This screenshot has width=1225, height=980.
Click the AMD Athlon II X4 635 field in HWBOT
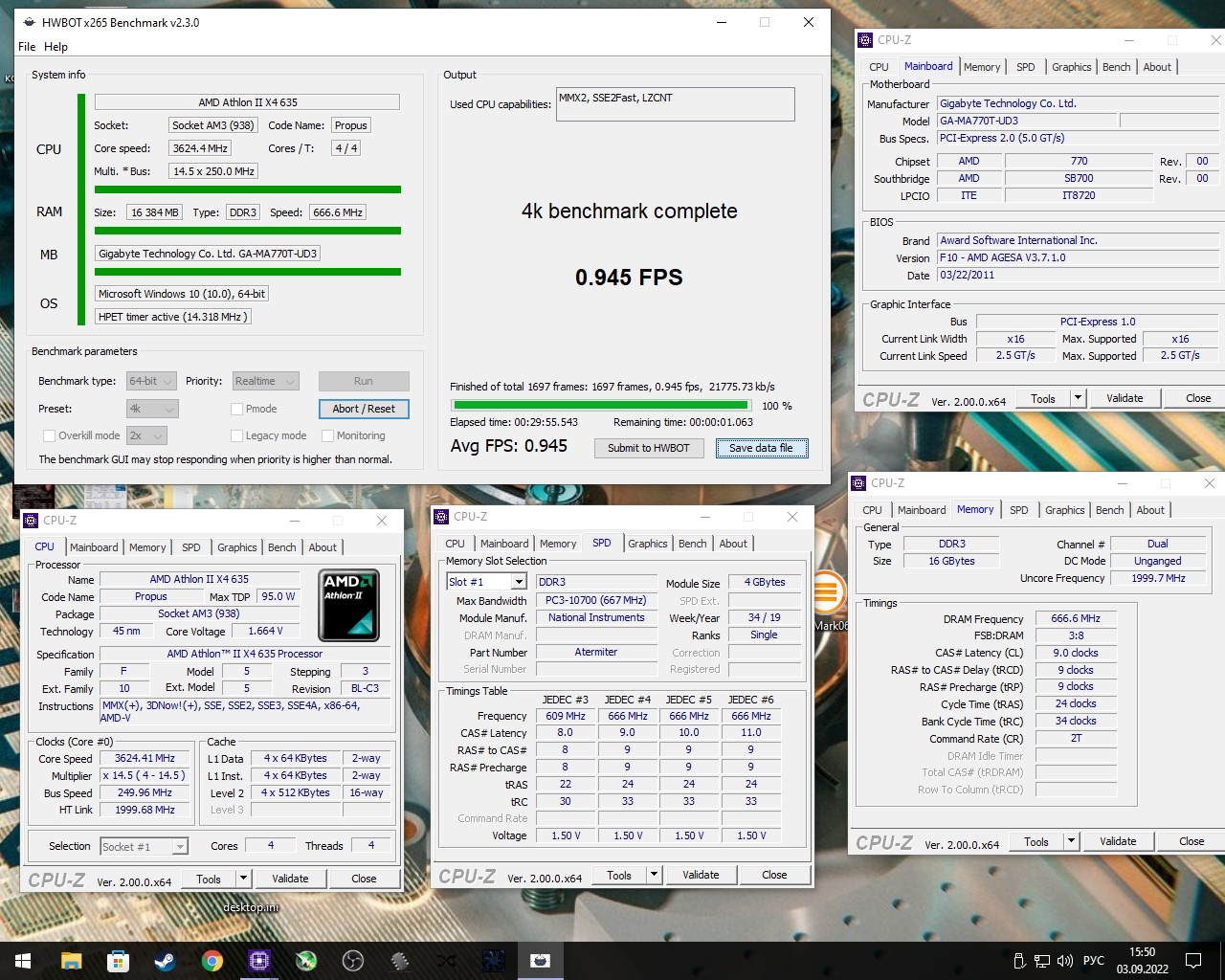[247, 102]
